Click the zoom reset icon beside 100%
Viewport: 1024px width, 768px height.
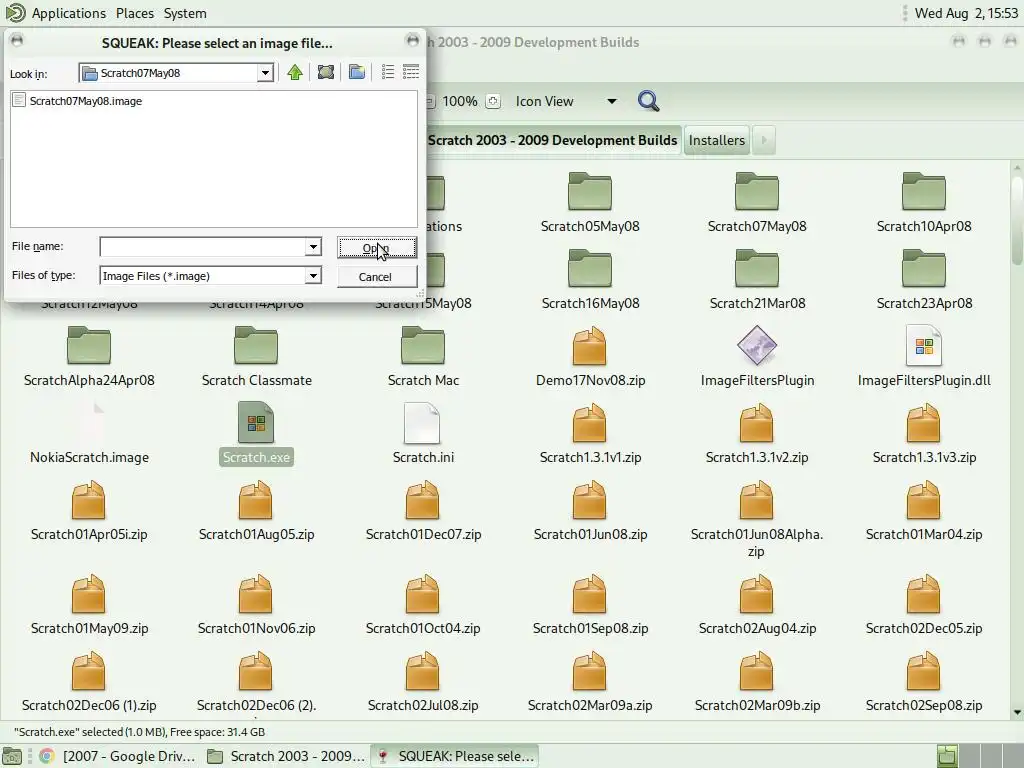pyautogui.click(x=493, y=101)
